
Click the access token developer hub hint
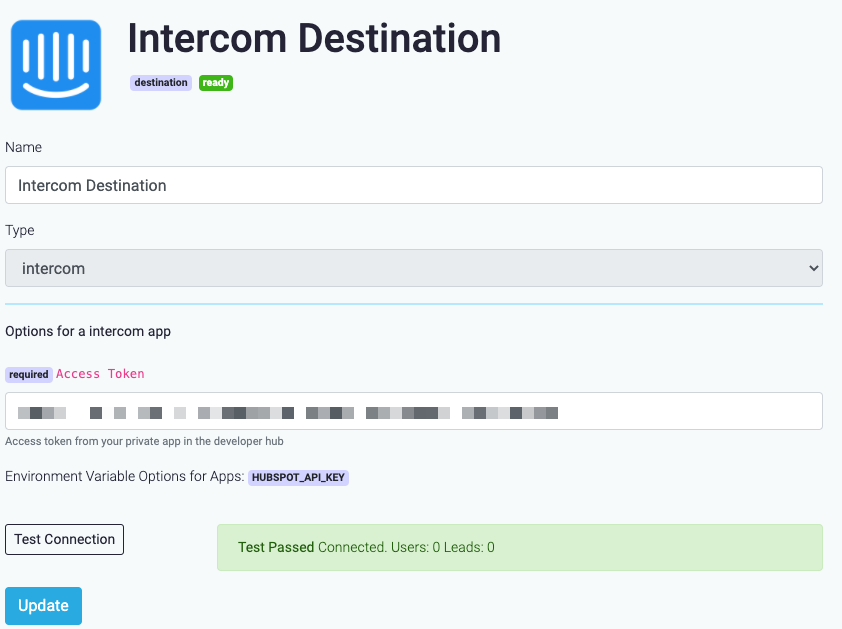point(144,442)
